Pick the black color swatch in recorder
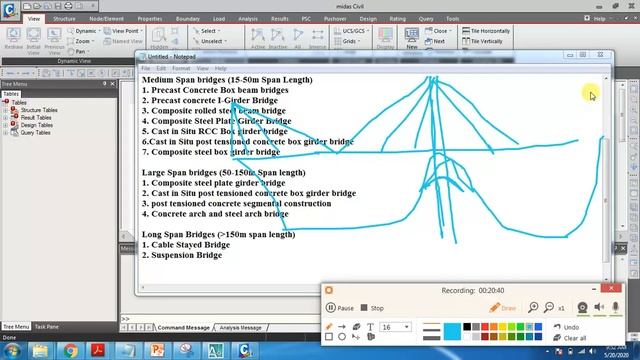This screenshot has width=640, height=360. click(x=467, y=327)
